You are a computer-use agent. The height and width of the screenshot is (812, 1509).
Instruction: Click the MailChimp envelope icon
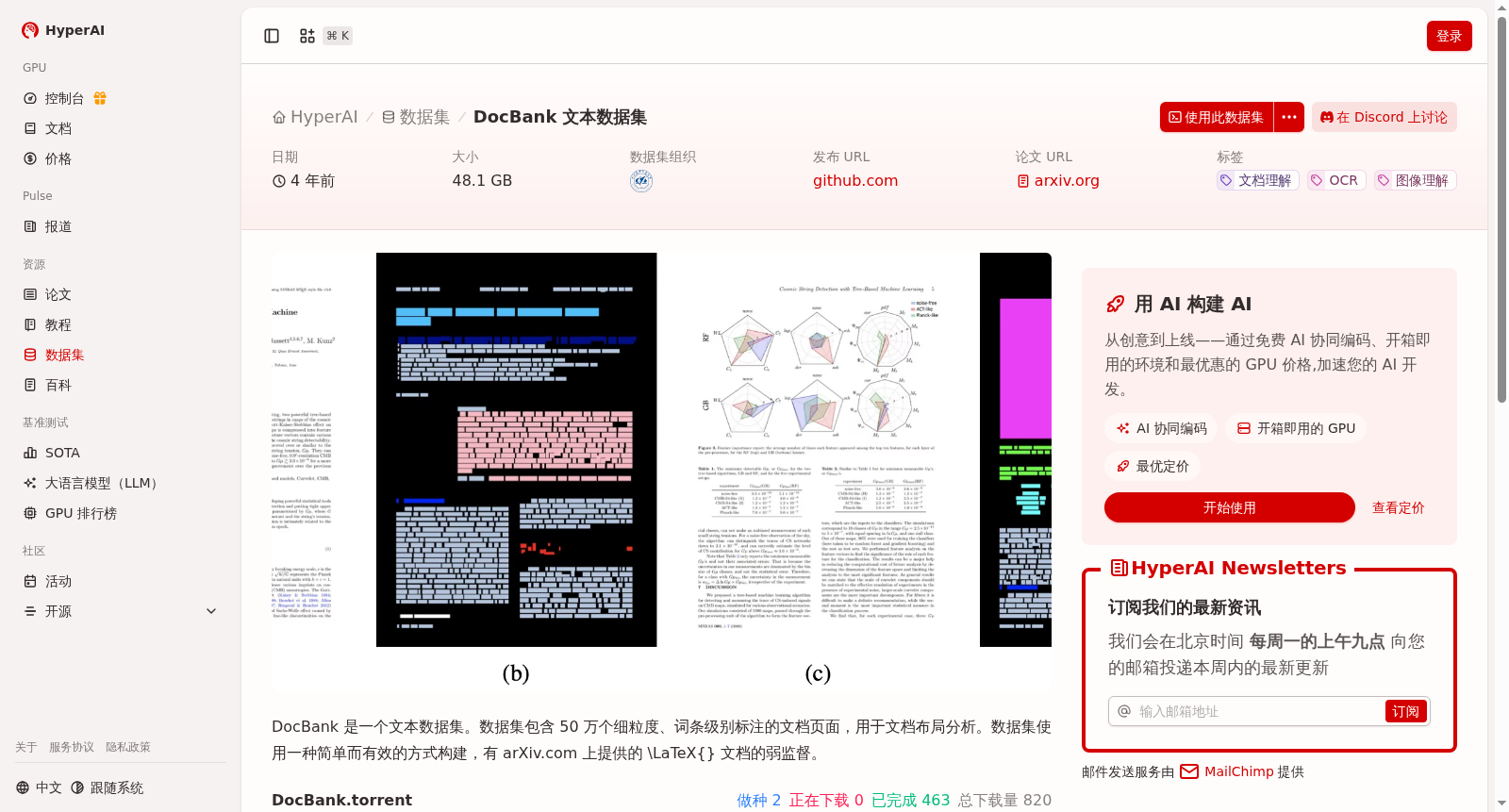(x=1189, y=771)
